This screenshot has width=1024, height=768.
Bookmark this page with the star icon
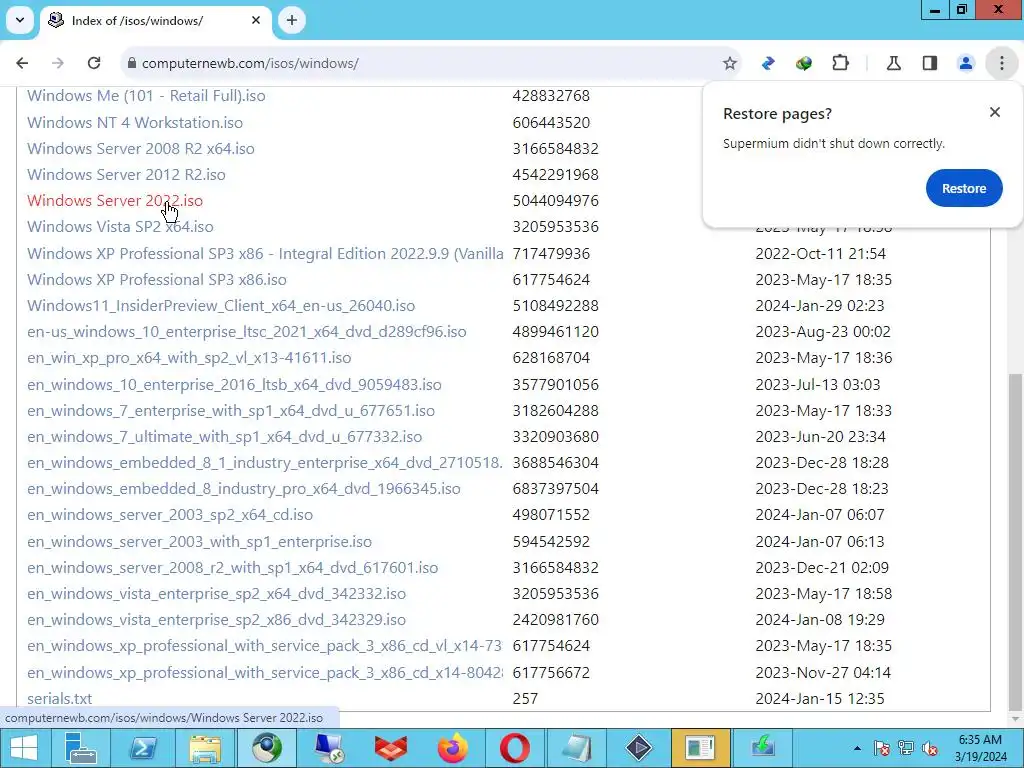click(x=729, y=63)
